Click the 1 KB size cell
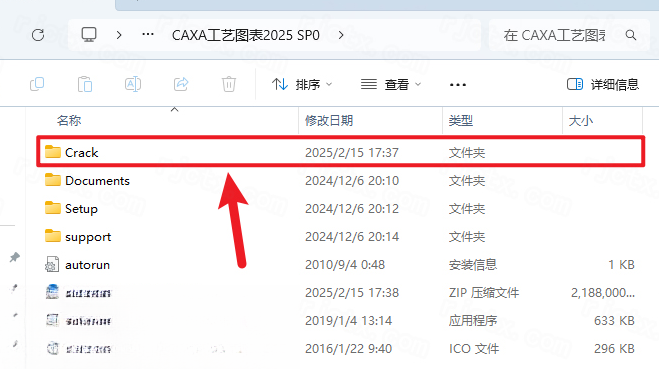Image resolution: width=659 pixels, height=369 pixels. 621,265
